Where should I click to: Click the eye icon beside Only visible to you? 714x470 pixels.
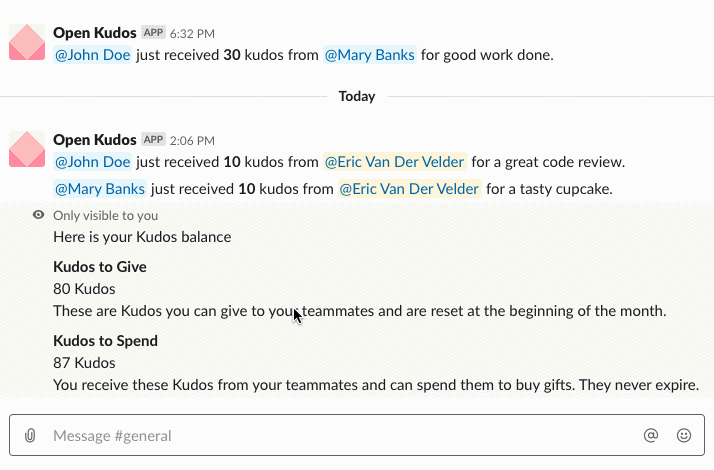tap(39, 215)
